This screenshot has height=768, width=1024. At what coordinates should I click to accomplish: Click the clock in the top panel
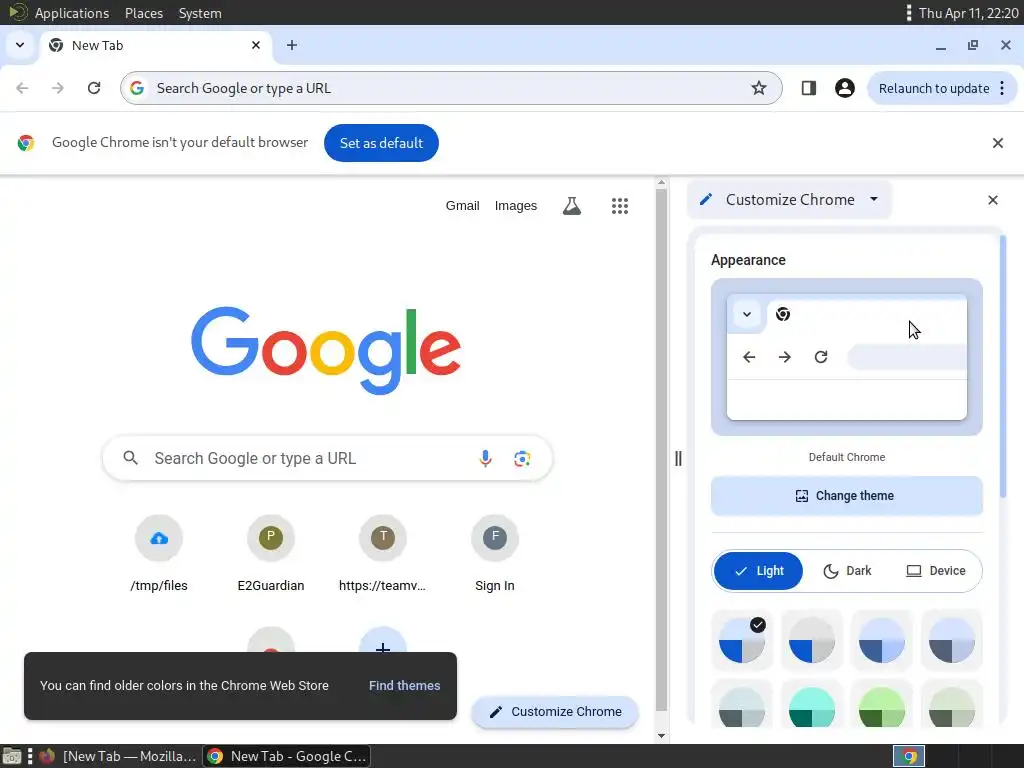click(x=968, y=13)
